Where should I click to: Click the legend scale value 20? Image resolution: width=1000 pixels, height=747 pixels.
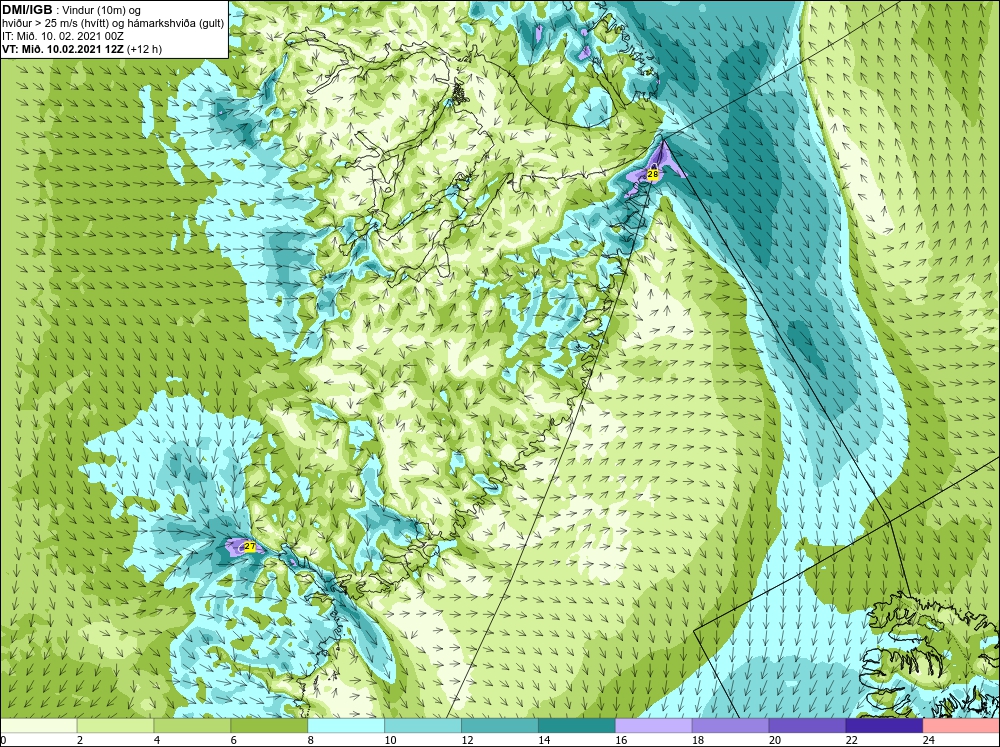[774, 740]
